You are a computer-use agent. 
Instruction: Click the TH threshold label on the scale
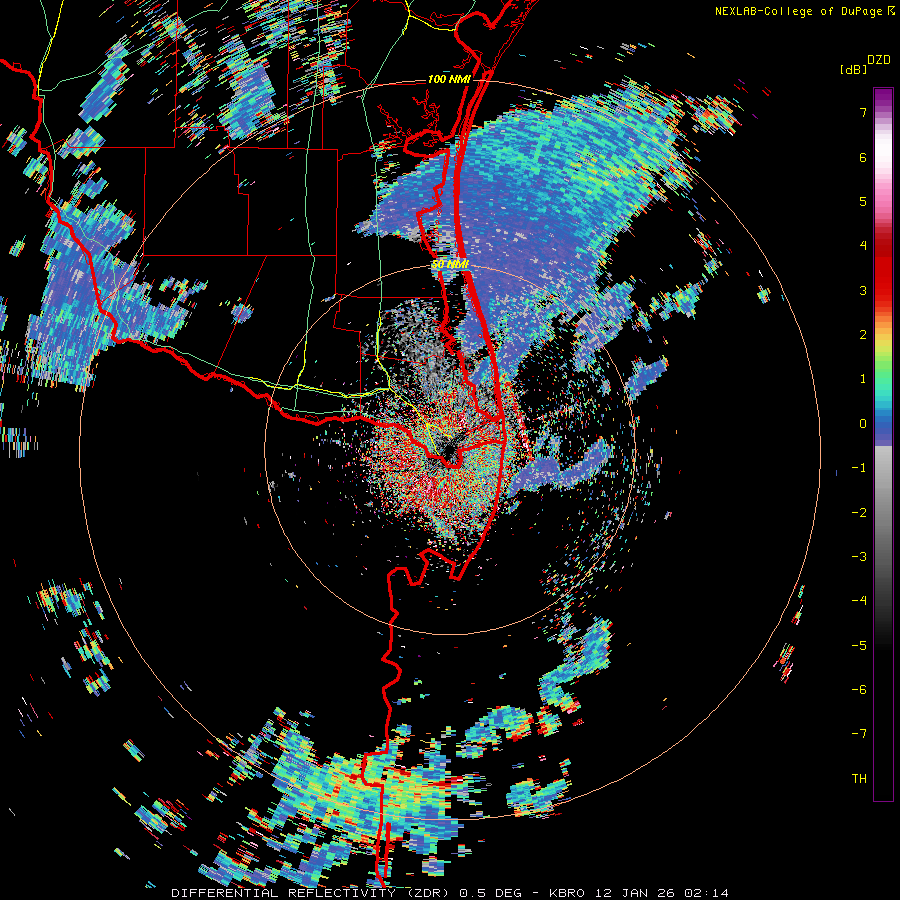point(859,779)
